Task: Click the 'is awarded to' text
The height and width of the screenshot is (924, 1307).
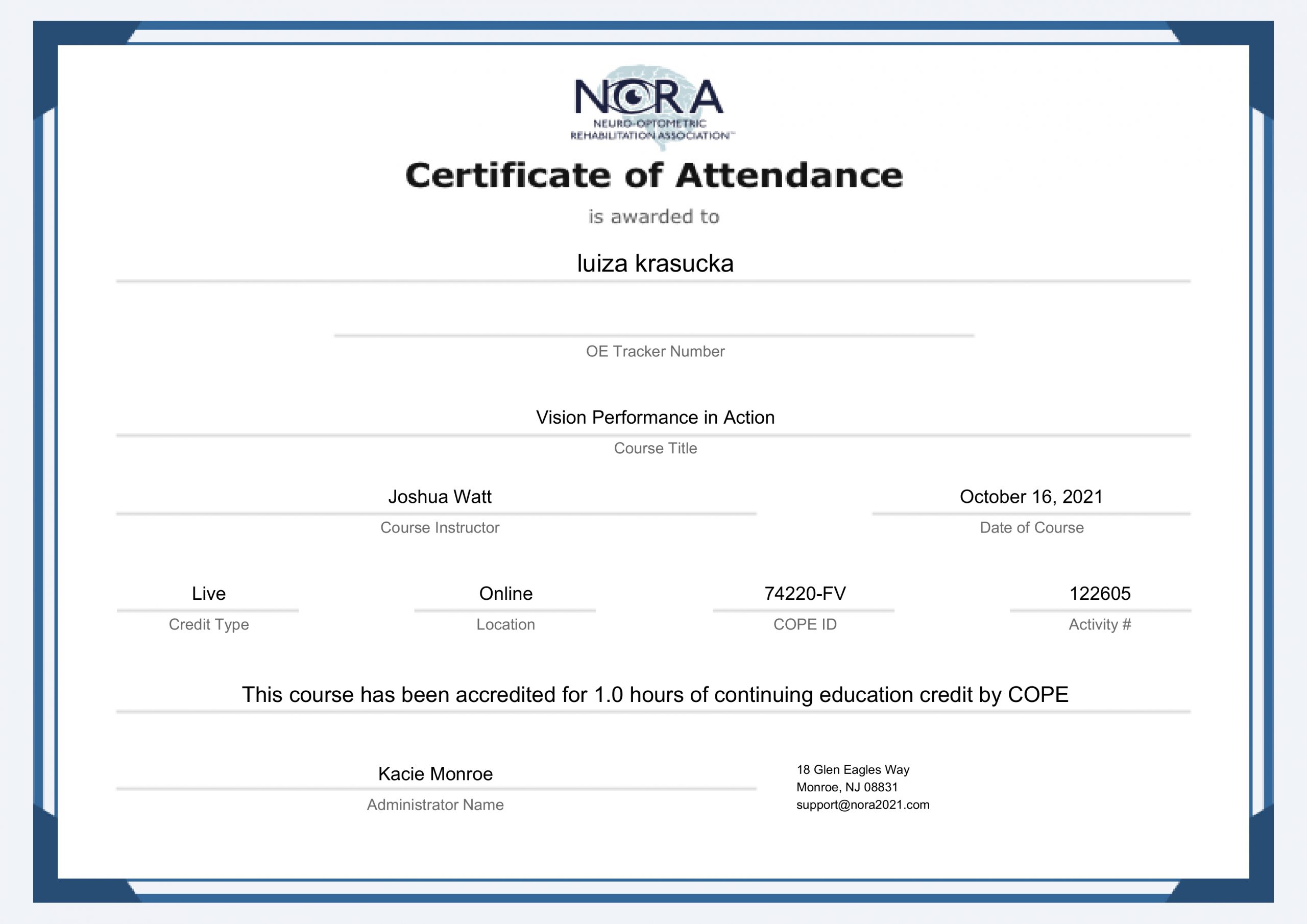Action: coord(653,217)
